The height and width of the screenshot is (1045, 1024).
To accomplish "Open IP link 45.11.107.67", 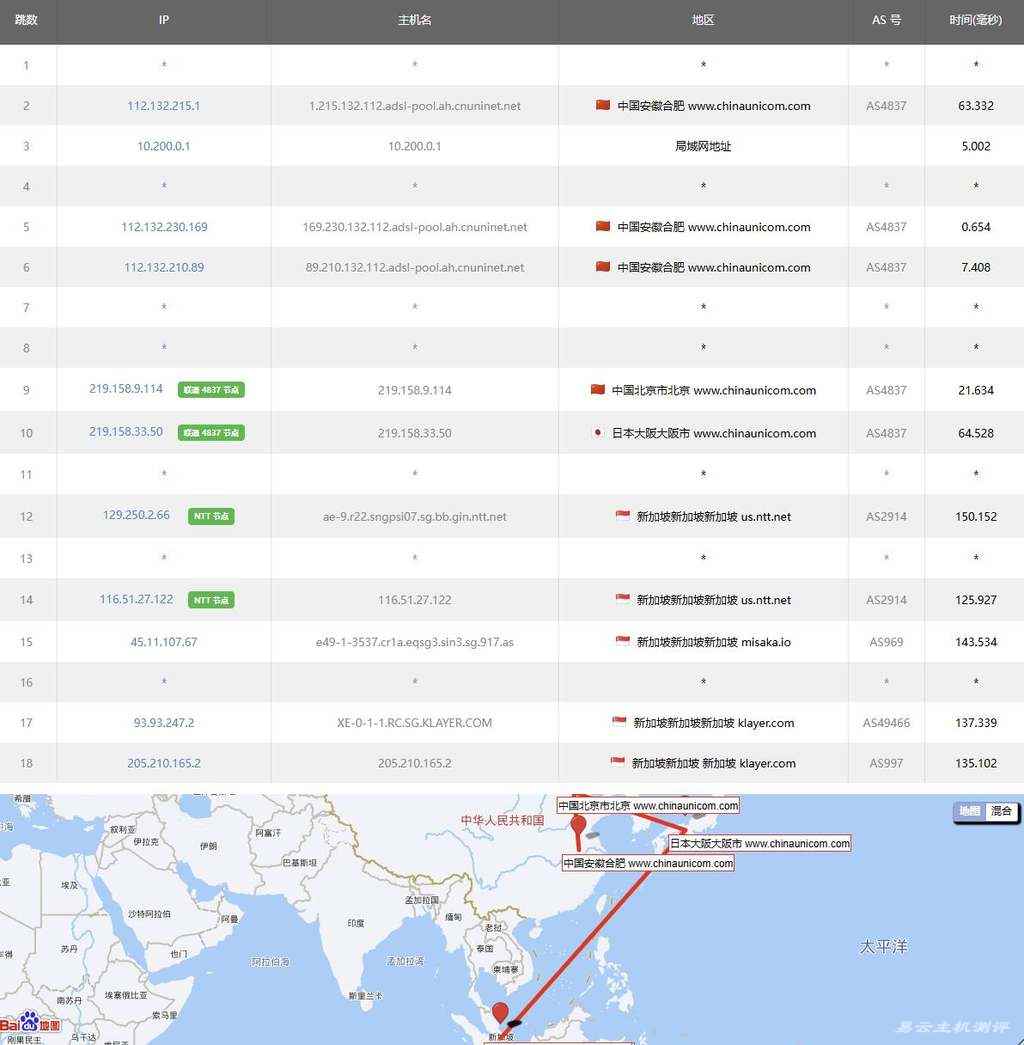I will pos(164,642).
